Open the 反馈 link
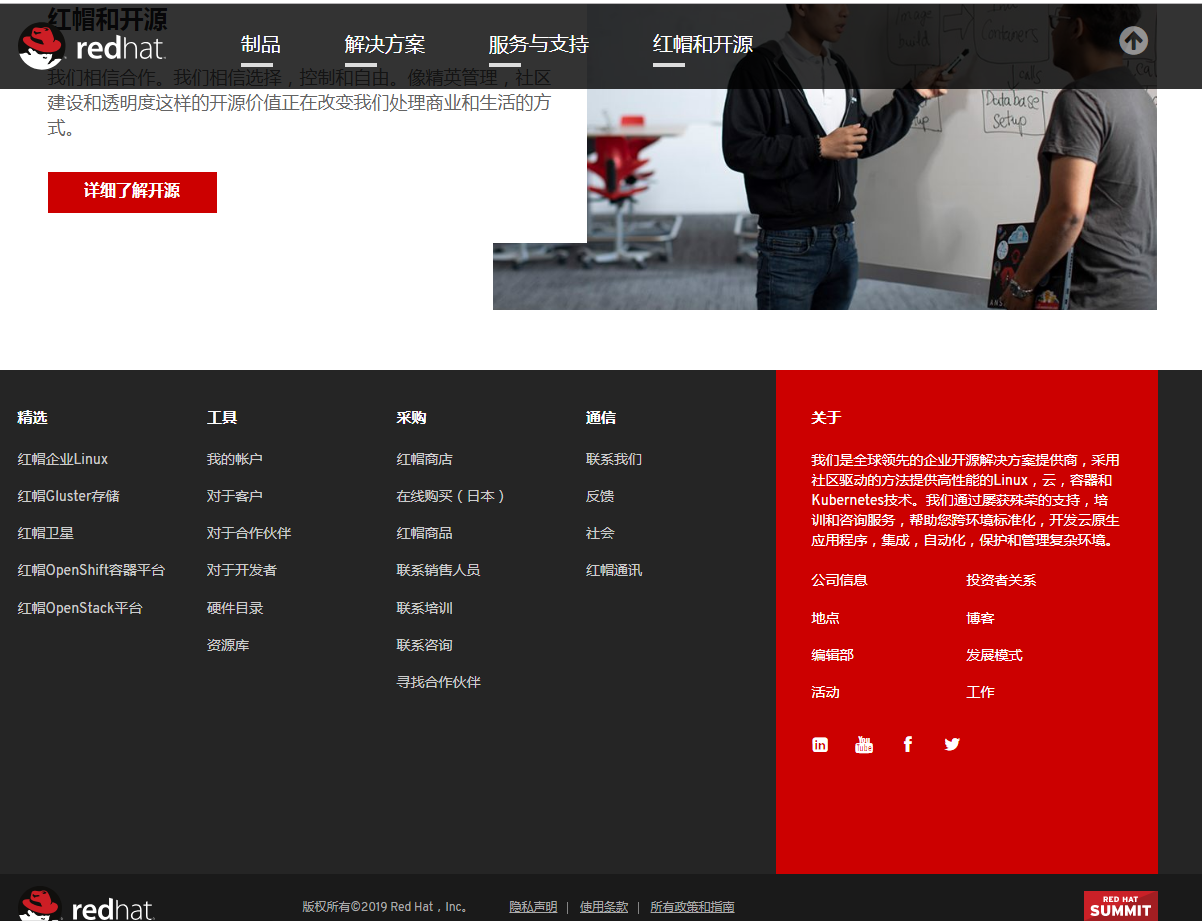Screen dimensions: 1202x921 click(x=600, y=496)
